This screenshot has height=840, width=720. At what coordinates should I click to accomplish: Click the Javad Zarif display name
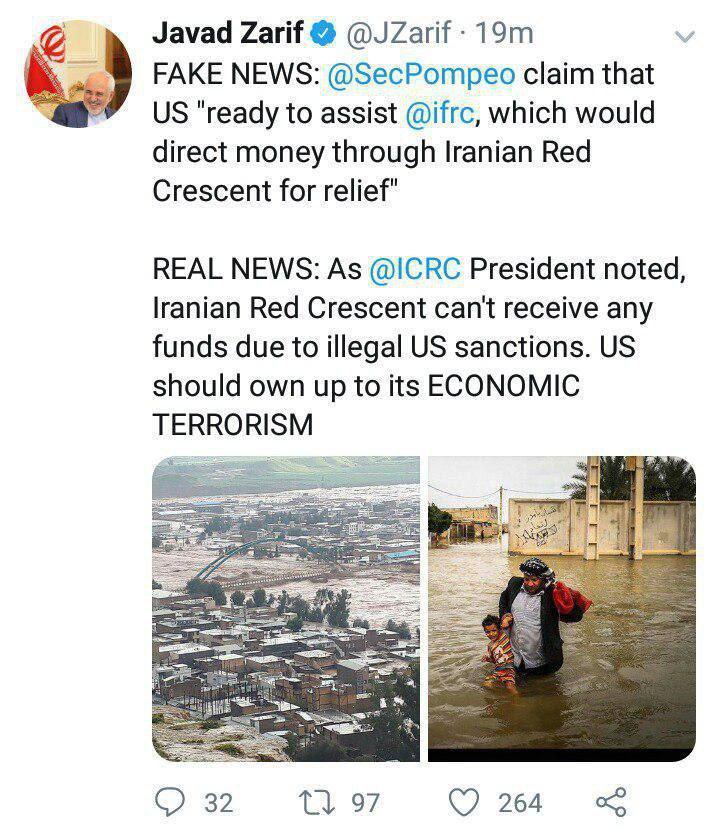[228, 33]
